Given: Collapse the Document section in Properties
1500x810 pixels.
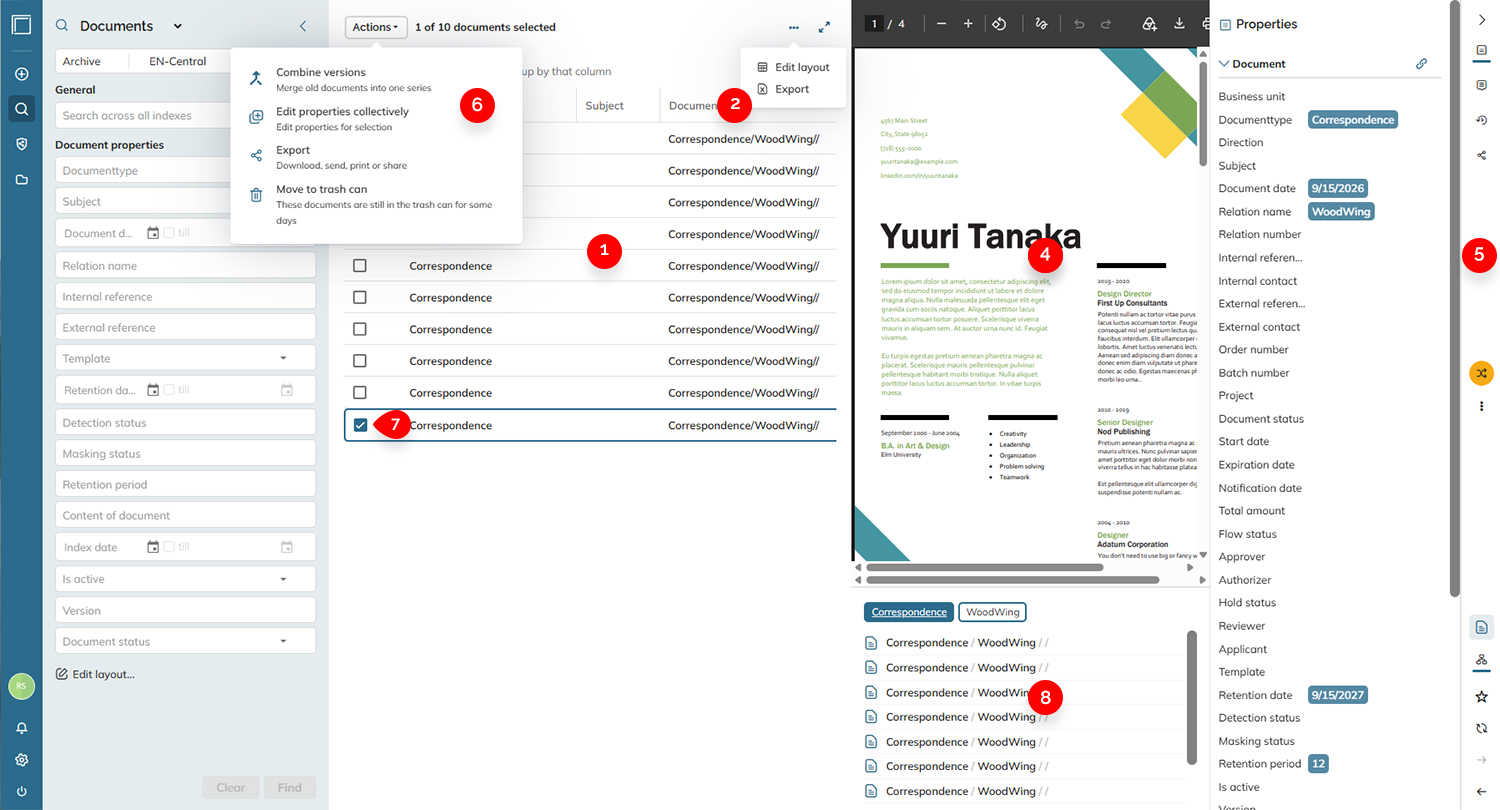Looking at the screenshot, I should [1224, 64].
